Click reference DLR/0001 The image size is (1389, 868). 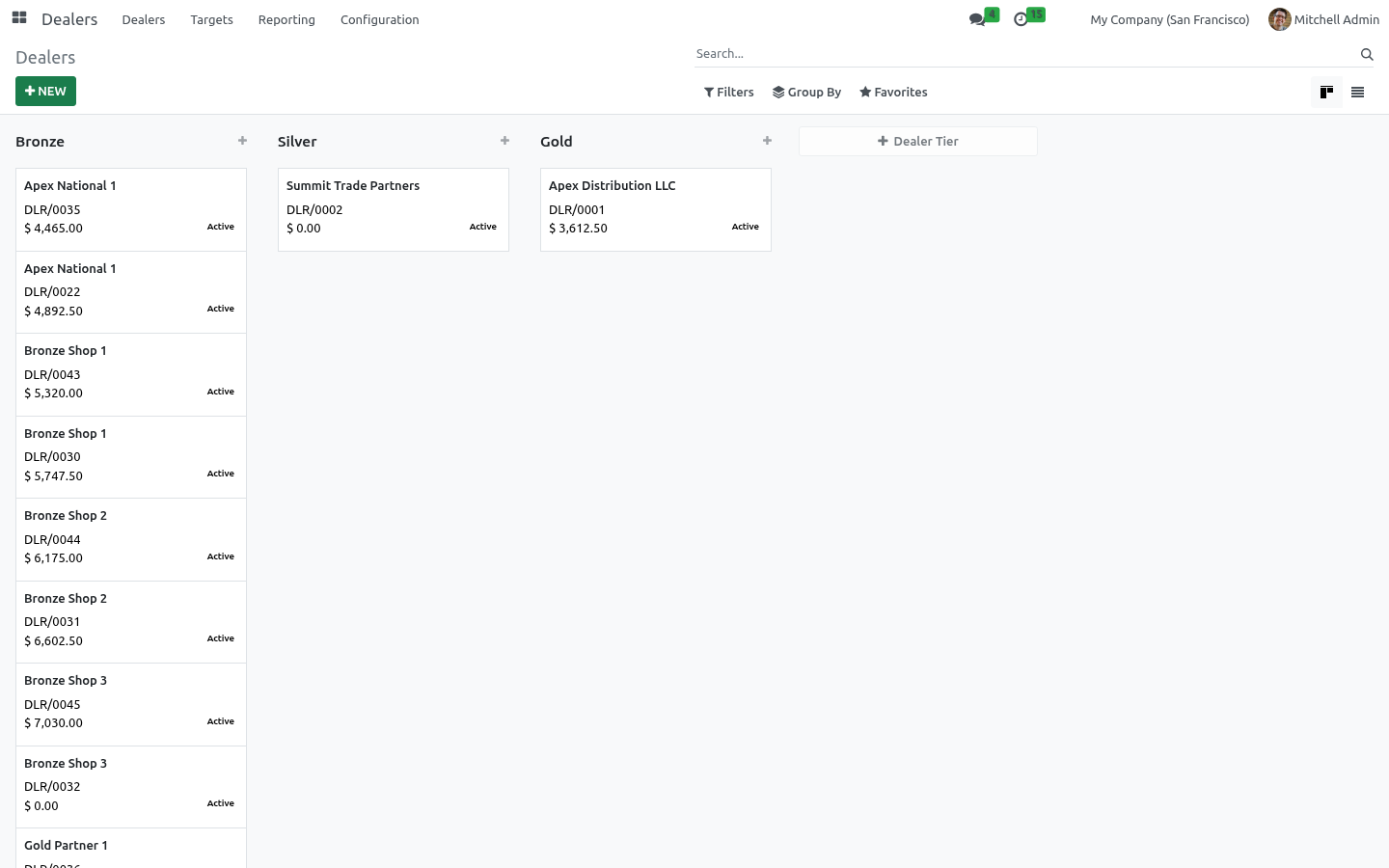[577, 210]
